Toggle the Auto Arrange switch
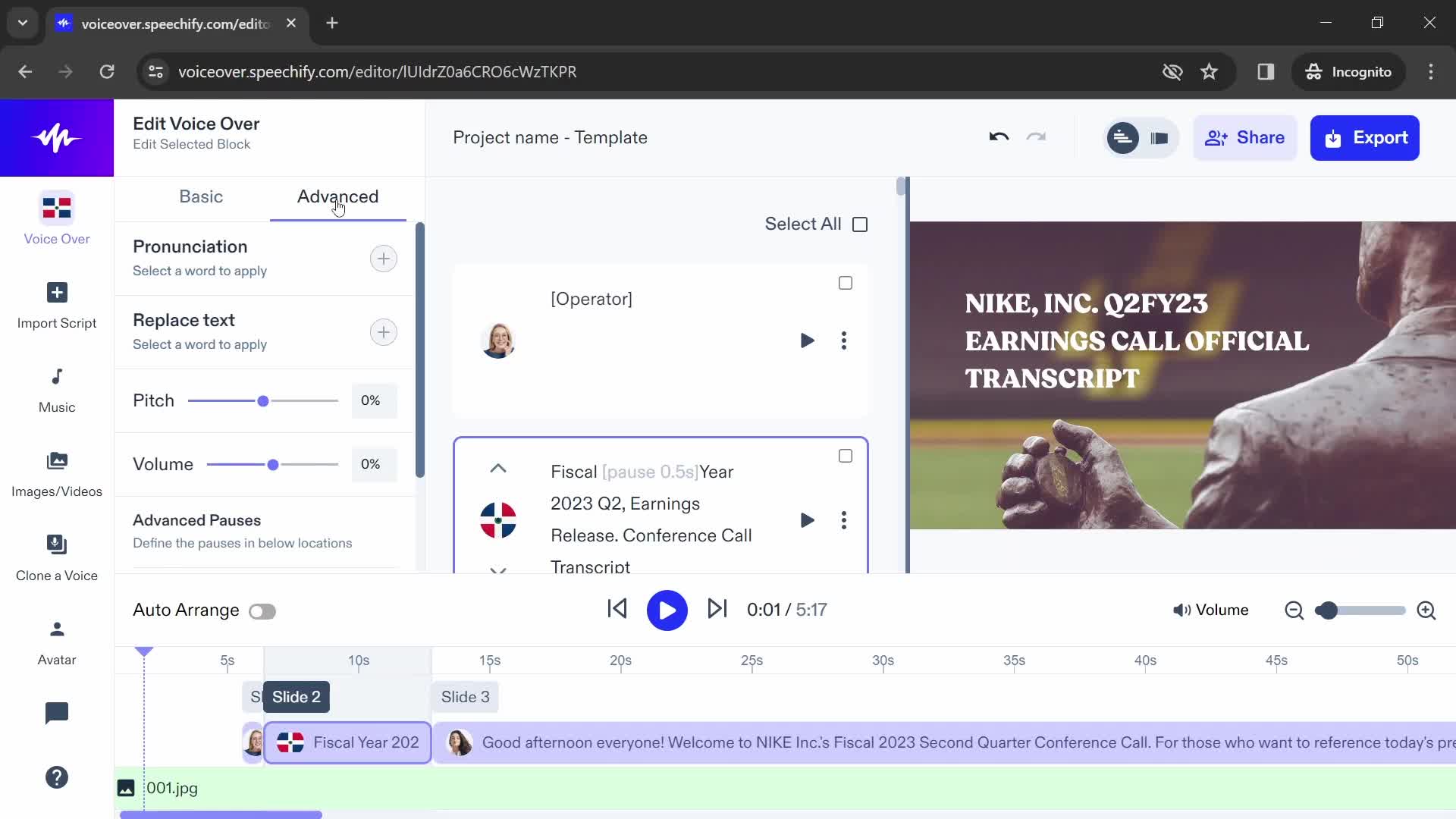Image resolution: width=1456 pixels, height=819 pixels. point(262,611)
